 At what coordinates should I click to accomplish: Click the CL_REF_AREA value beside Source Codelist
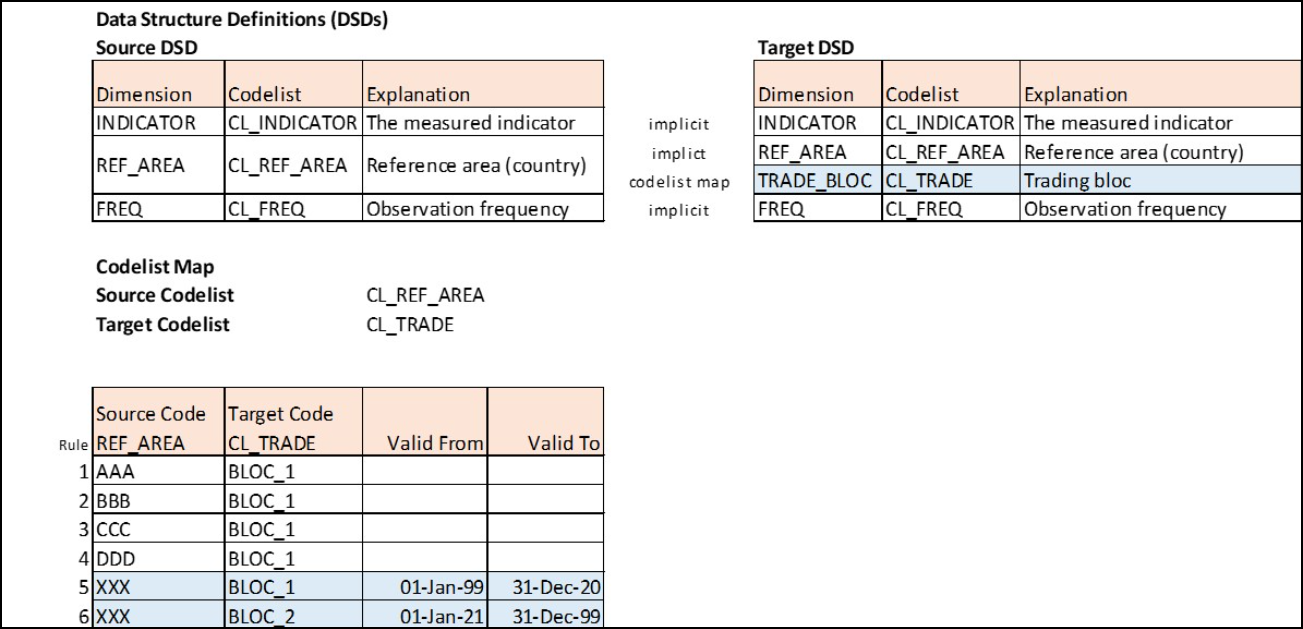[x=425, y=296]
